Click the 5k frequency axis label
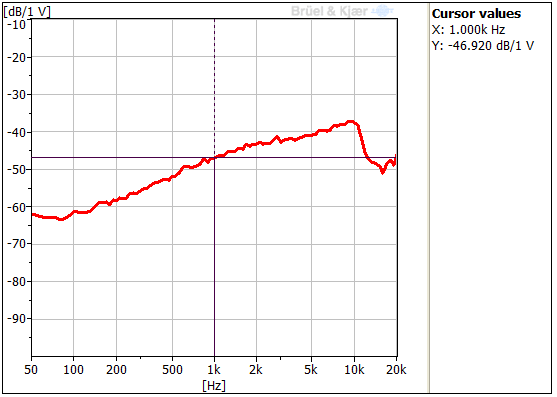 (311, 370)
